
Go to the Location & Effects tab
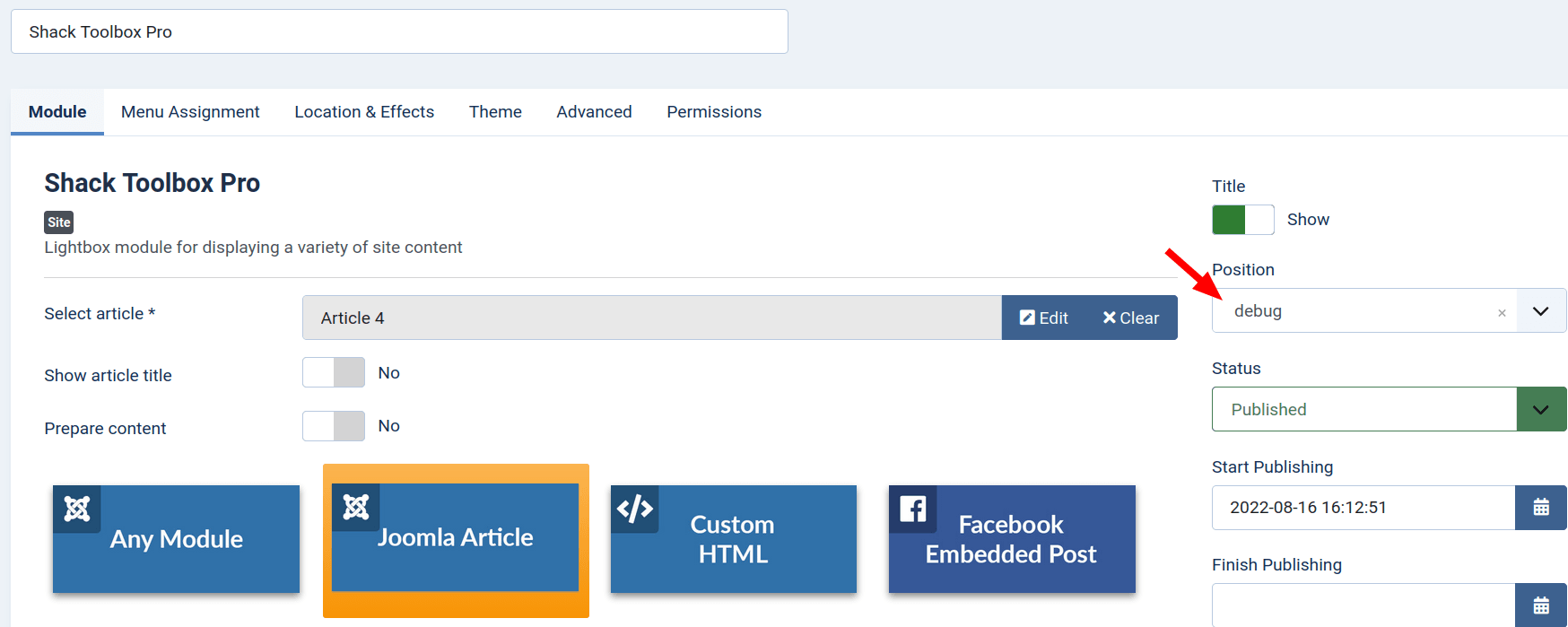tap(364, 112)
